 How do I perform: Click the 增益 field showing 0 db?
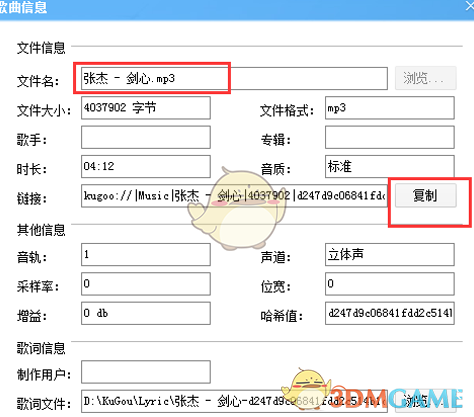pos(146,313)
